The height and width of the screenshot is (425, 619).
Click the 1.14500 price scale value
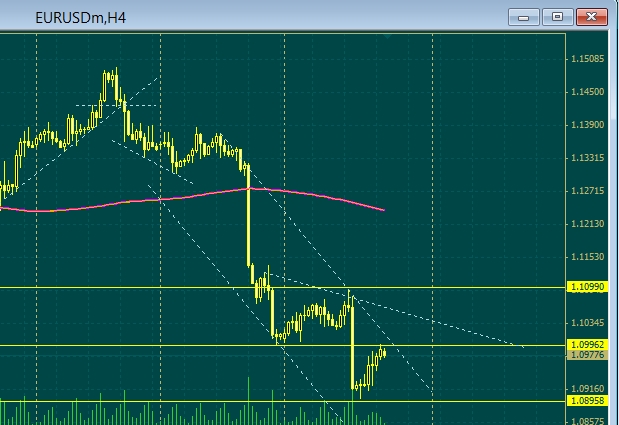(587, 92)
